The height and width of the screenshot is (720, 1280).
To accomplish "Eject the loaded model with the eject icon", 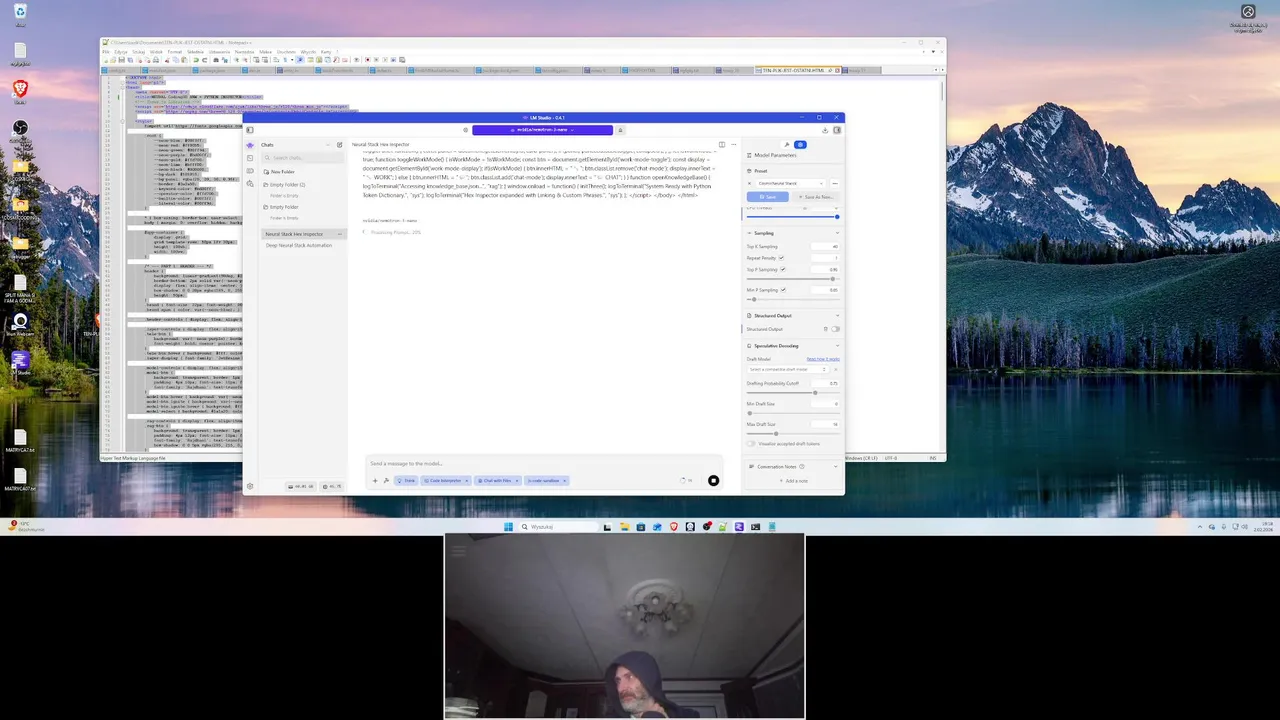I will [x=620, y=130].
